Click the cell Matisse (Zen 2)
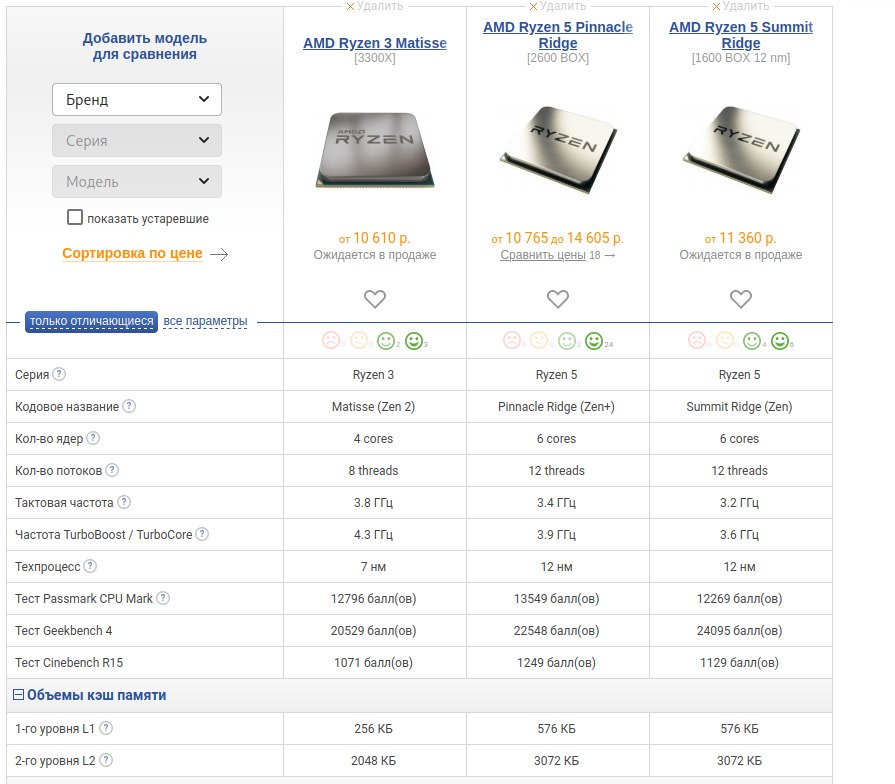 (373, 407)
